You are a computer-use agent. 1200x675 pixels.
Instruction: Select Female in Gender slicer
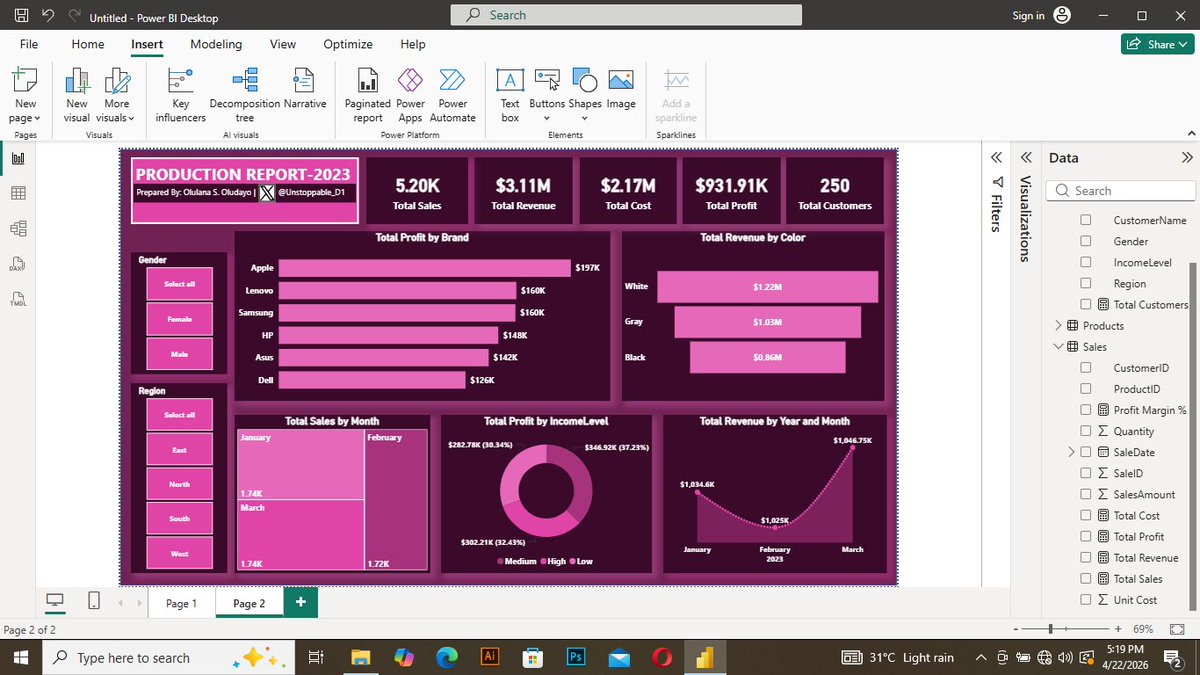(x=179, y=319)
